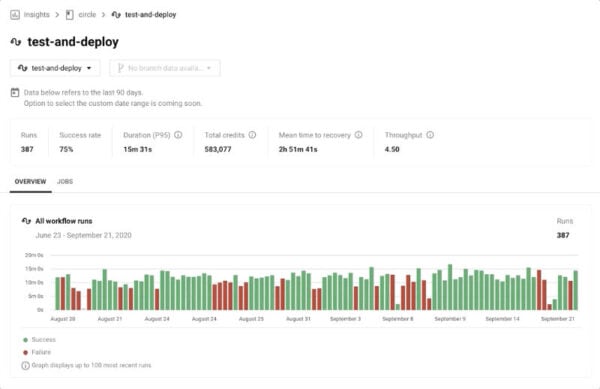Click the September 21 axis label
Screen dimensions: 600x389
pos(558,319)
